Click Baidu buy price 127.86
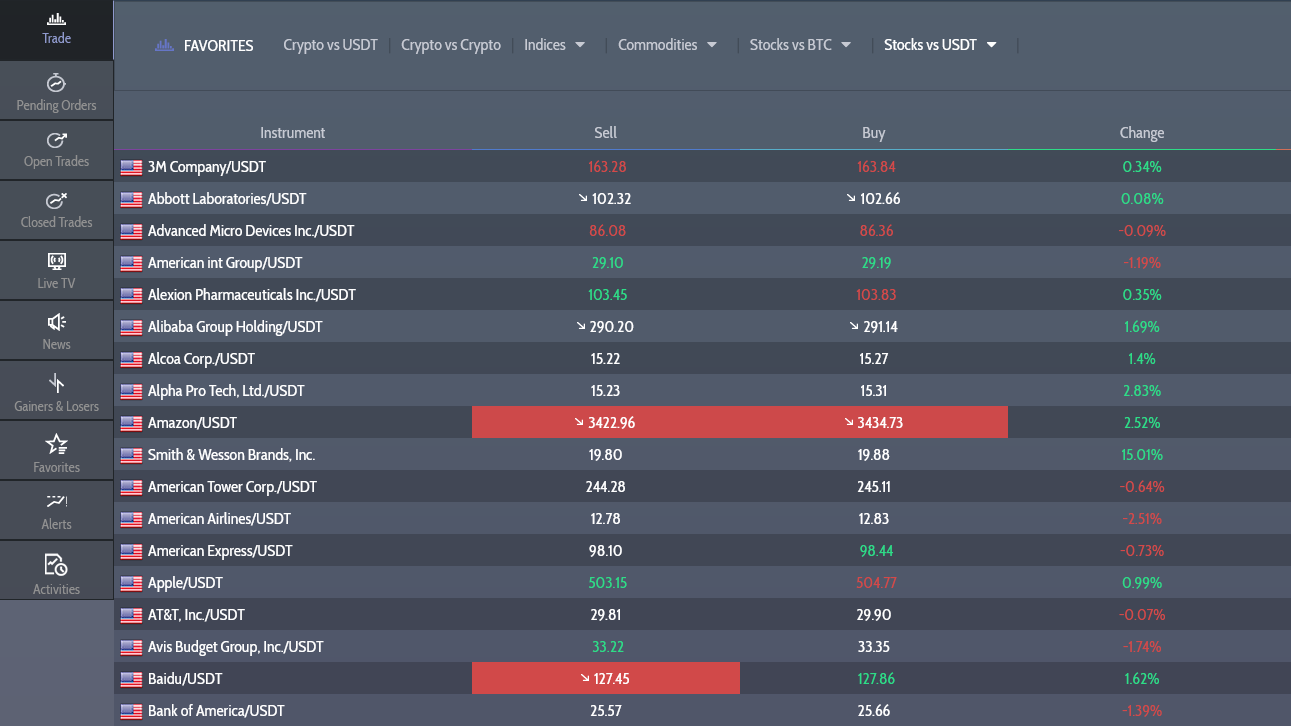Viewport: 1291px width, 726px height. [x=874, y=679]
